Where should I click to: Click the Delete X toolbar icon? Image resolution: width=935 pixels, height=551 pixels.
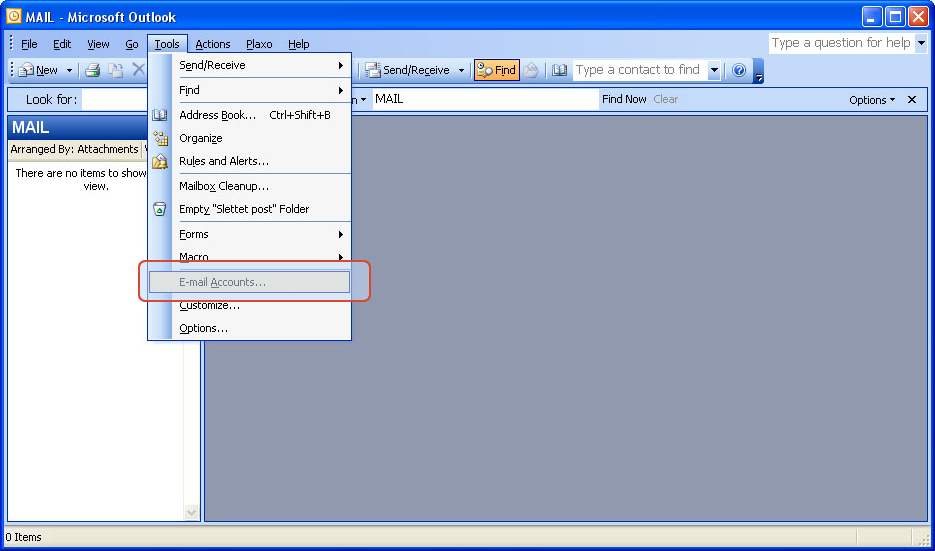[138, 70]
